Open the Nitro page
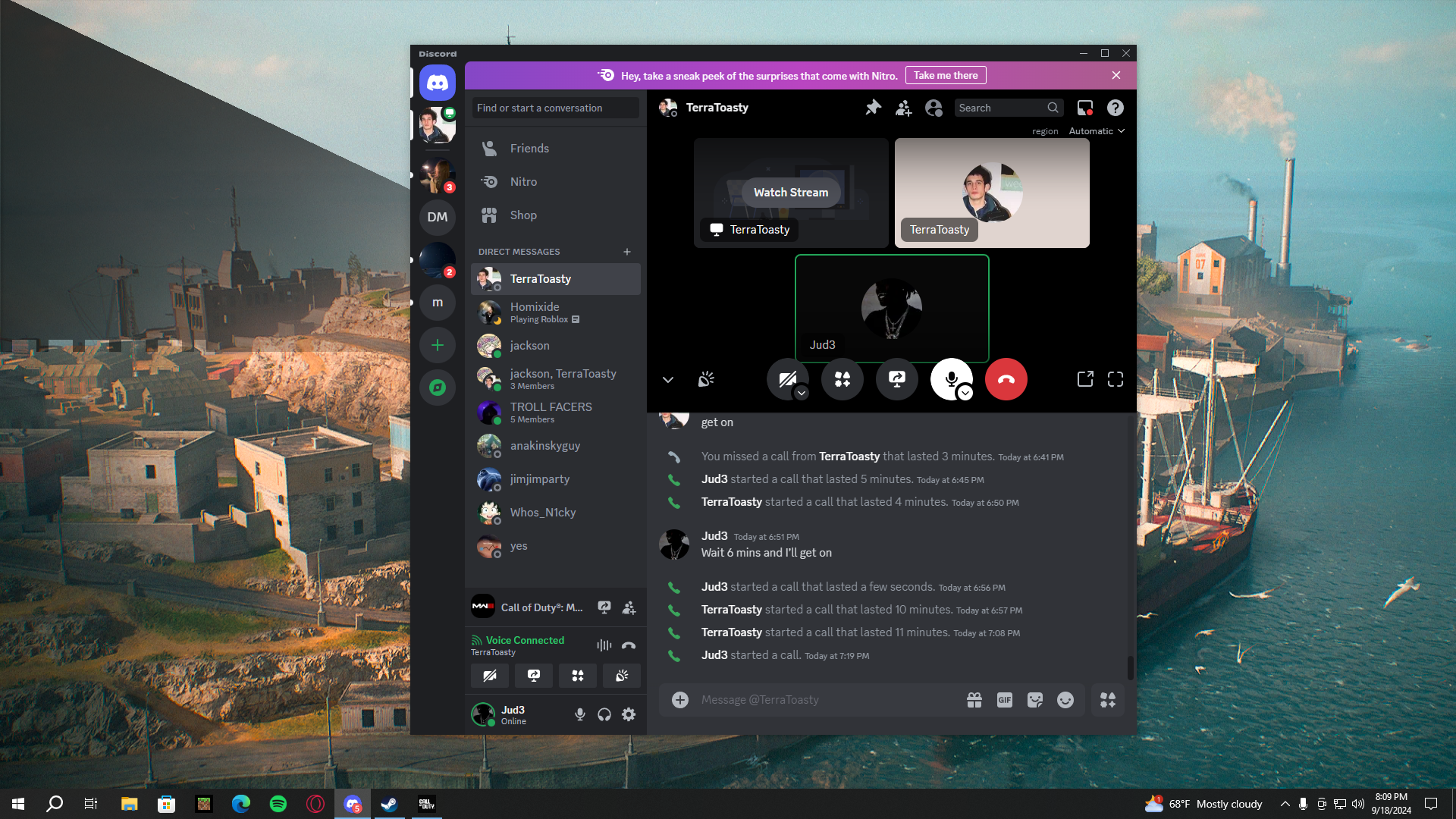 click(523, 182)
